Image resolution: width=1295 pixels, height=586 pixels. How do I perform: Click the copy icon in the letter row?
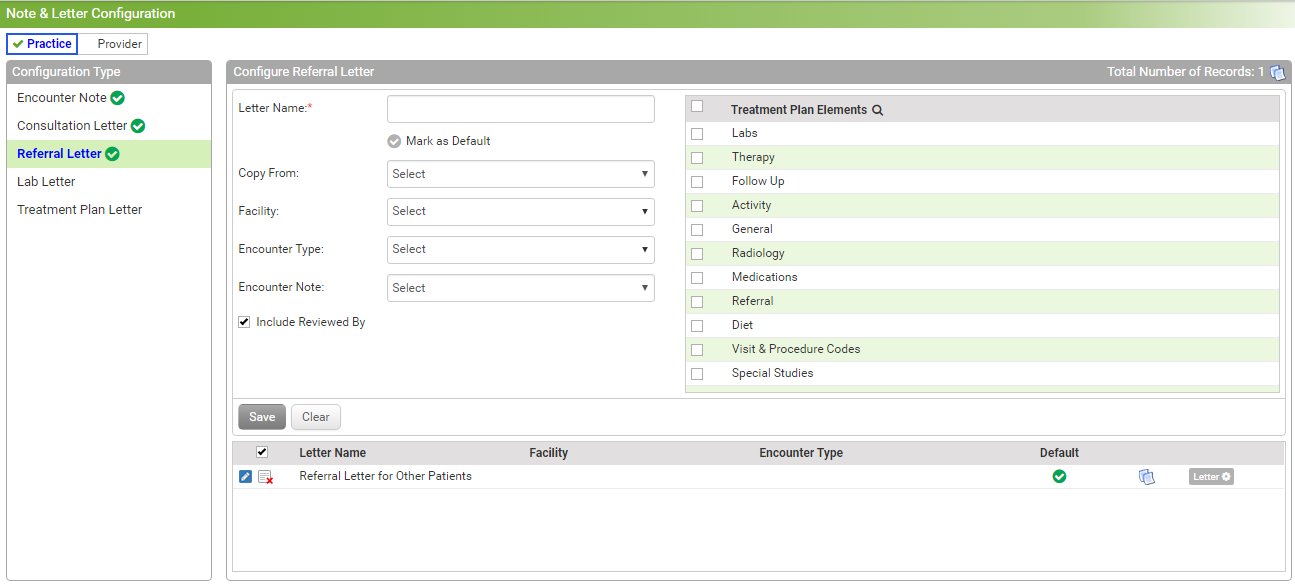click(1146, 477)
